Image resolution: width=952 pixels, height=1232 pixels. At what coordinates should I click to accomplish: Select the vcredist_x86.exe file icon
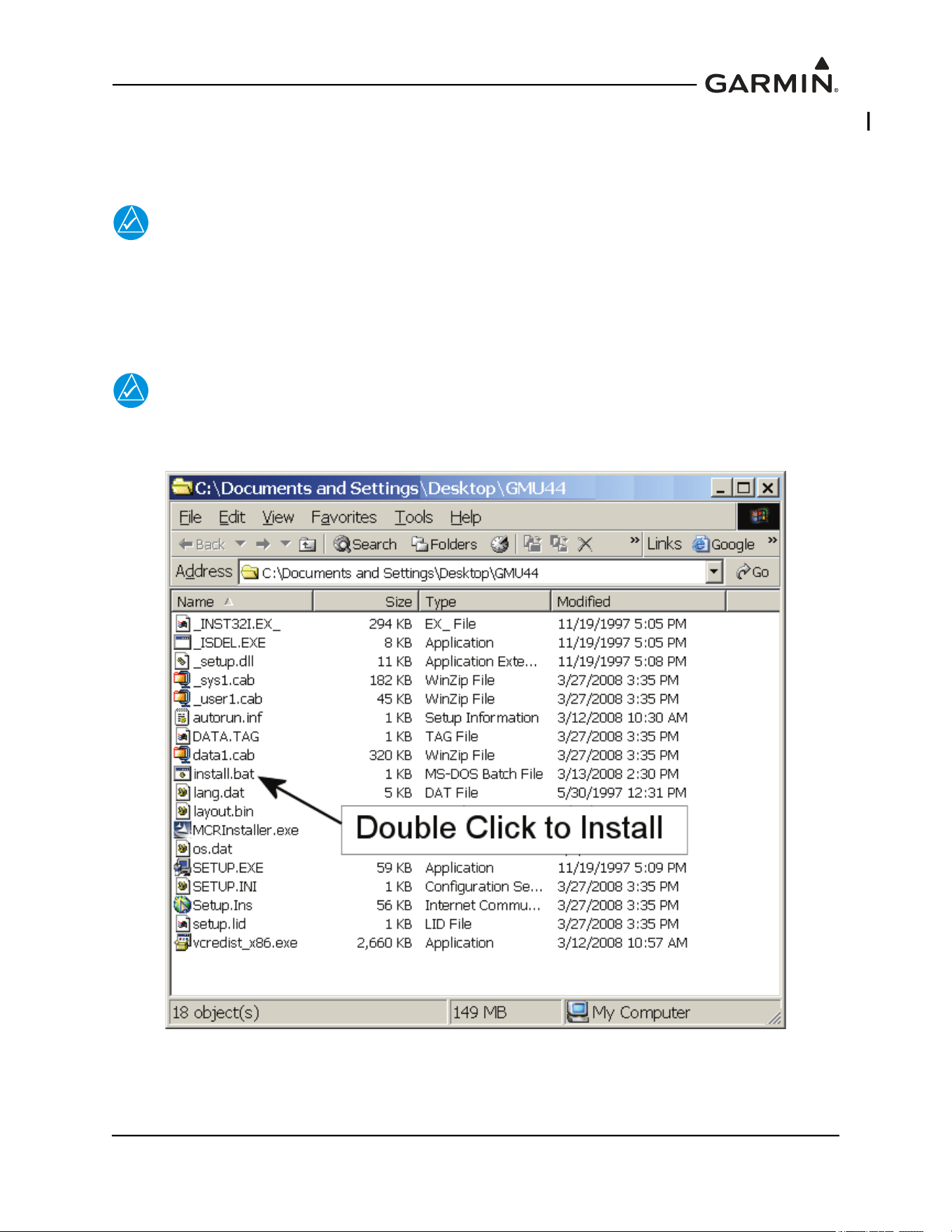tap(183, 942)
